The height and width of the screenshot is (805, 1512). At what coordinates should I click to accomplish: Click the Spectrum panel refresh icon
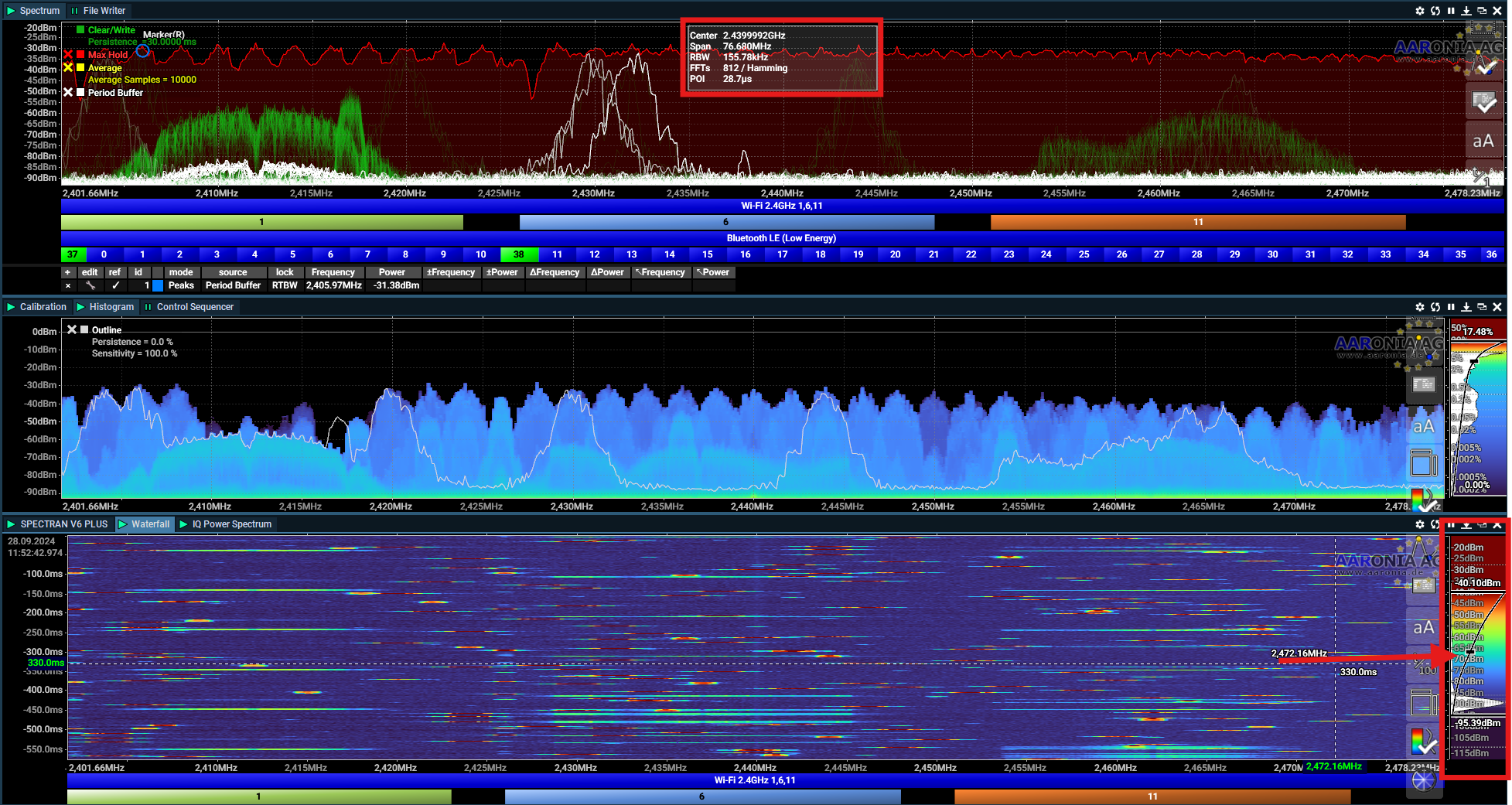tap(1435, 11)
